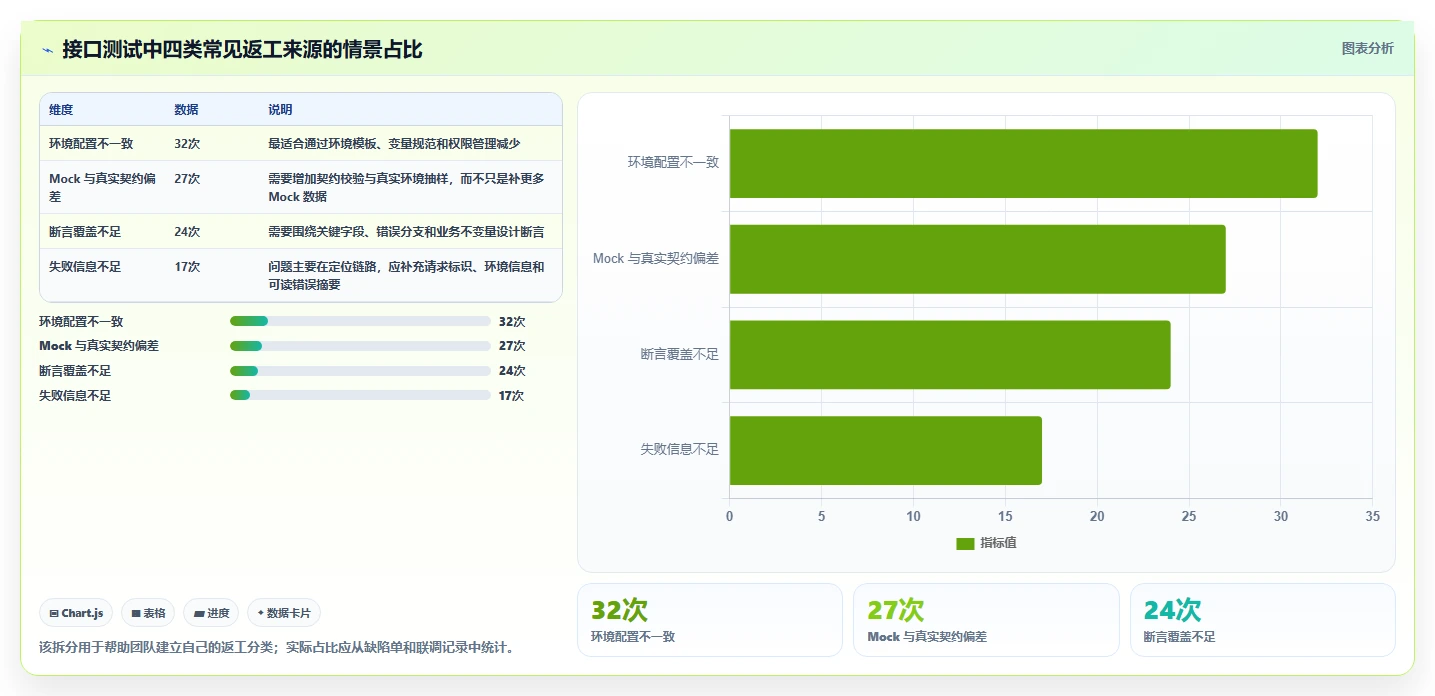Screen dimensions: 1435x696
Task: Click the 环境配置不一致 table row cell
Action: pos(91,144)
